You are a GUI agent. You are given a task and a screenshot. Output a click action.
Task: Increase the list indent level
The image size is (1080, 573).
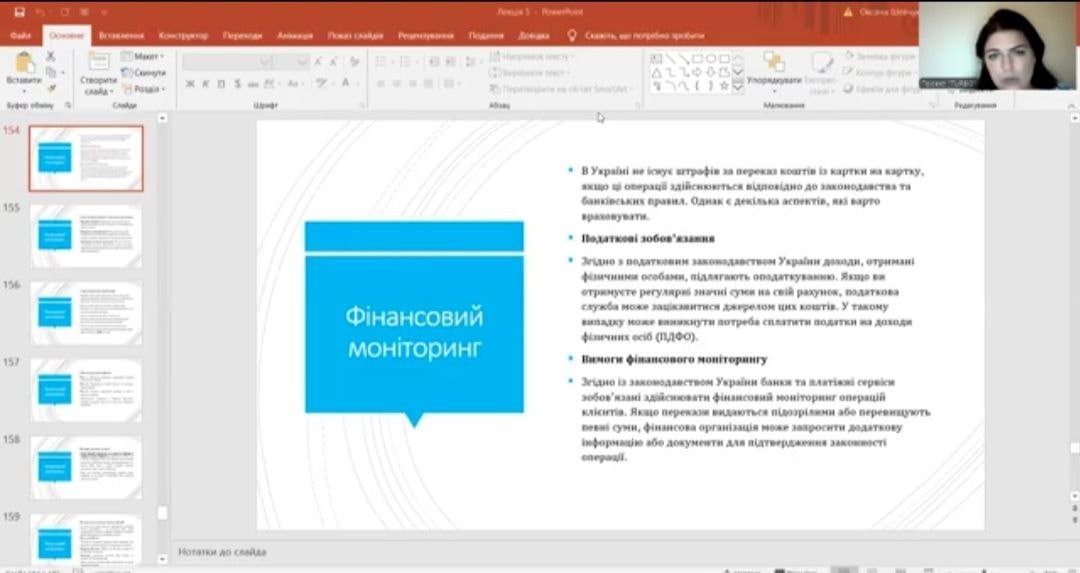point(450,62)
